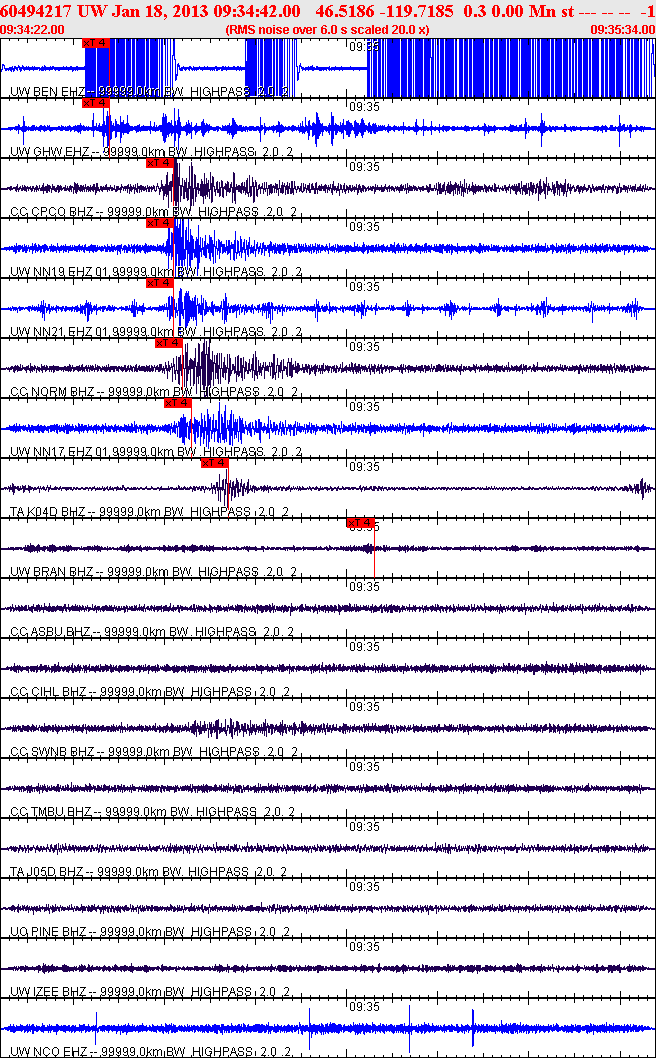Click the RMS noise scaling note
This screenshot has height=1058, width=656.
328,30
